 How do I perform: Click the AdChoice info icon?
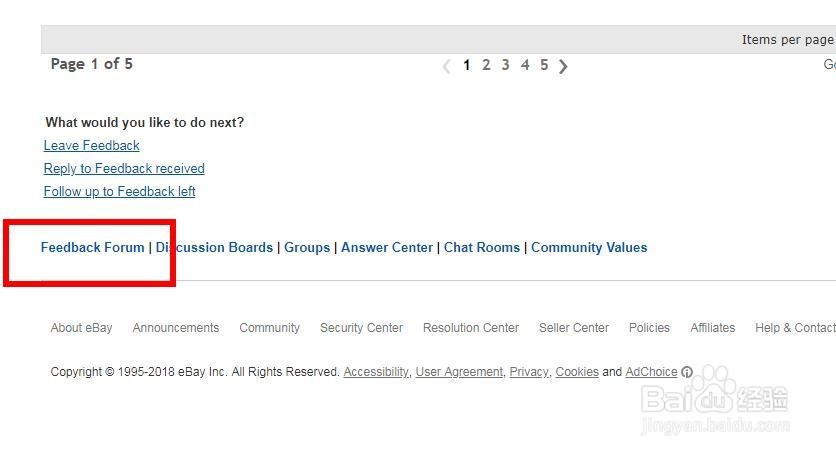pos(687,372)
